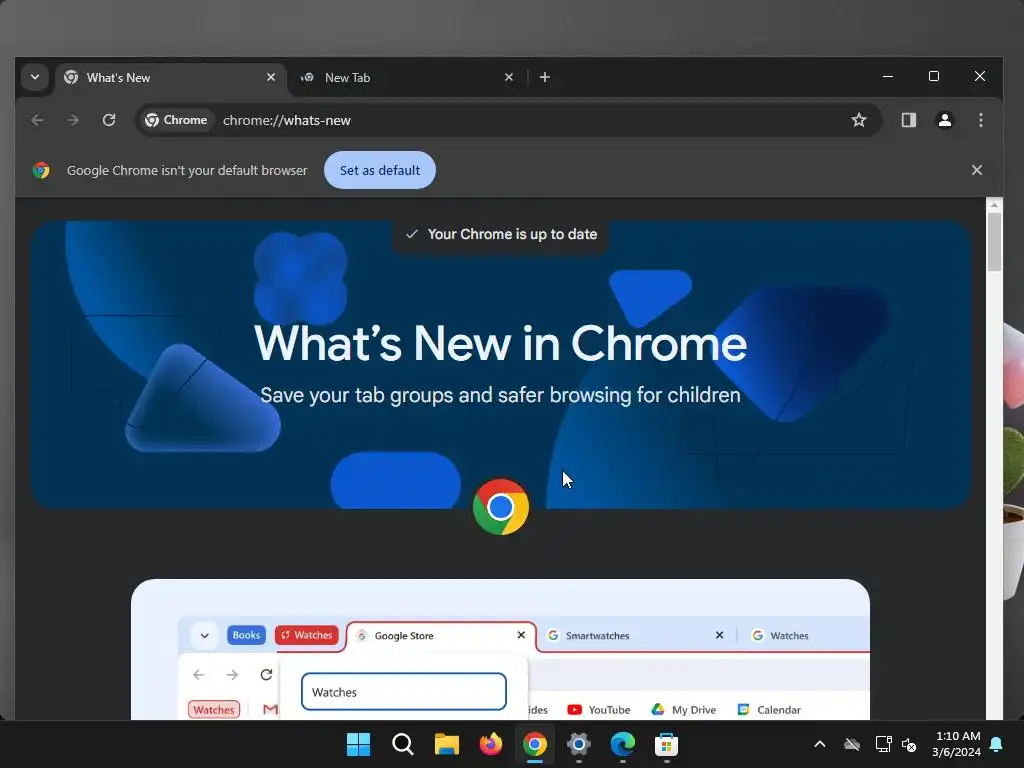Open Settings gear app from taskbar
The height and width of the screenshot is (768, 1024).
(x=579, y=744)
